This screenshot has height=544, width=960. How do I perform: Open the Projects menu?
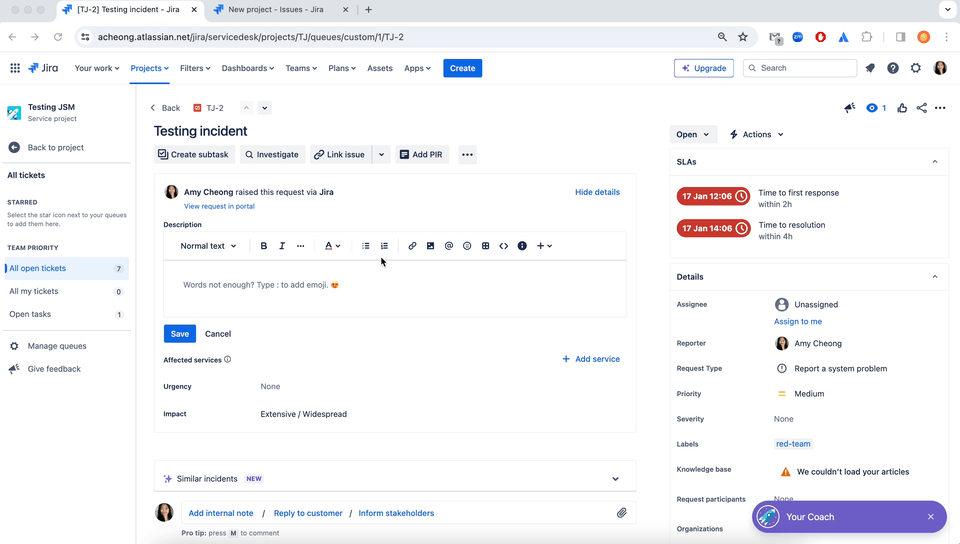click(149, 68)
